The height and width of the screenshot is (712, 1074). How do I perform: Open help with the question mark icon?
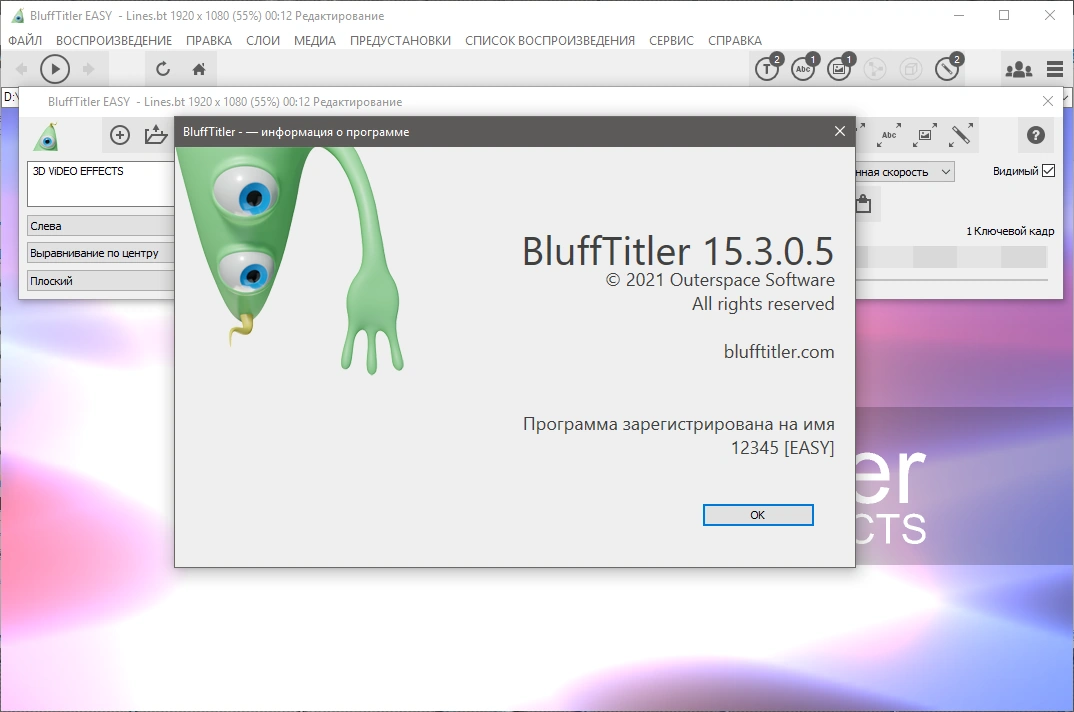[1036, 135]
